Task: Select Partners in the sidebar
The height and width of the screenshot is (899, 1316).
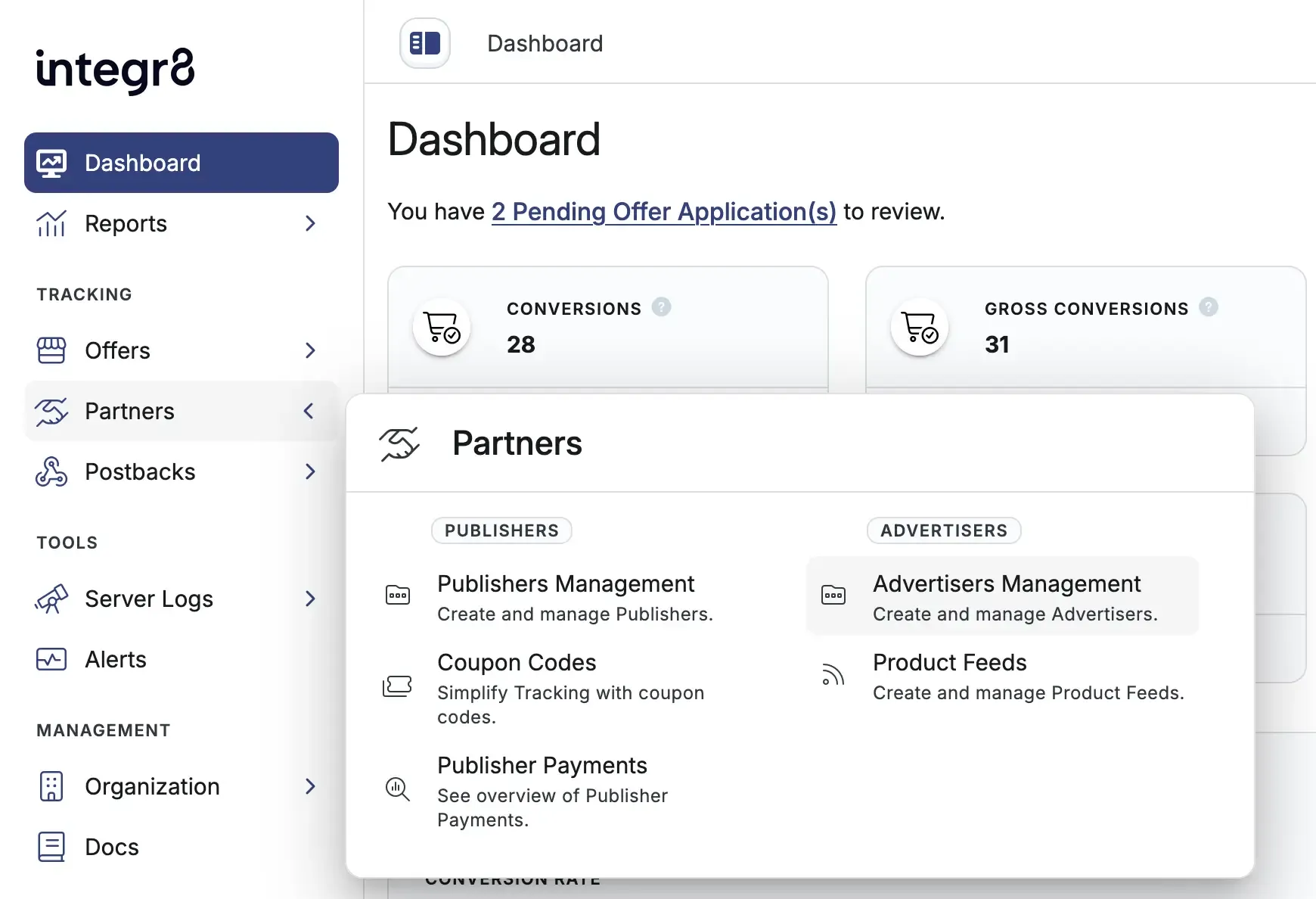Action: (x=182, y=411)
